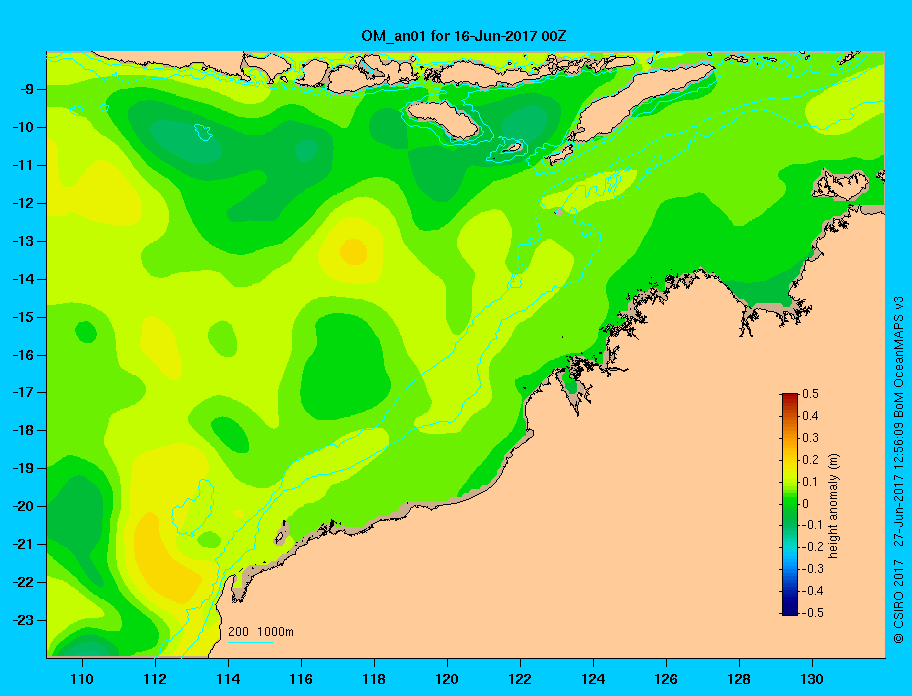Click the longitude axis label "114"
The image size is (912, 696).
(x=228, y=679)
